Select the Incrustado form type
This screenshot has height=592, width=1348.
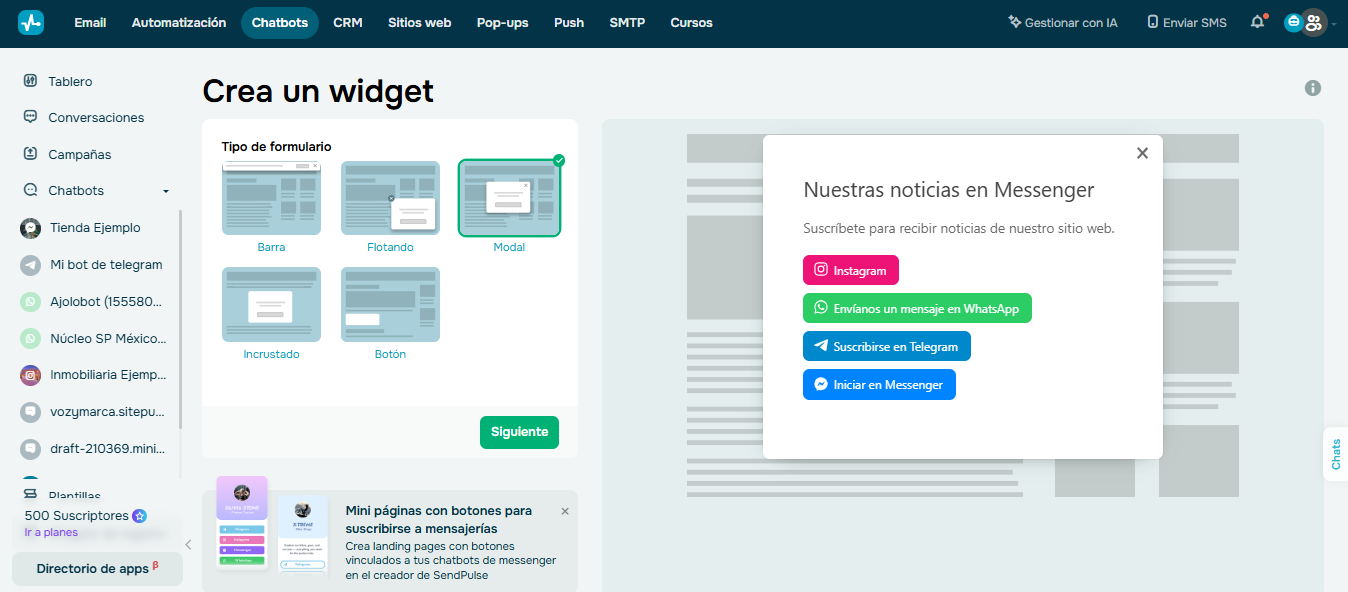coord(271,314)
